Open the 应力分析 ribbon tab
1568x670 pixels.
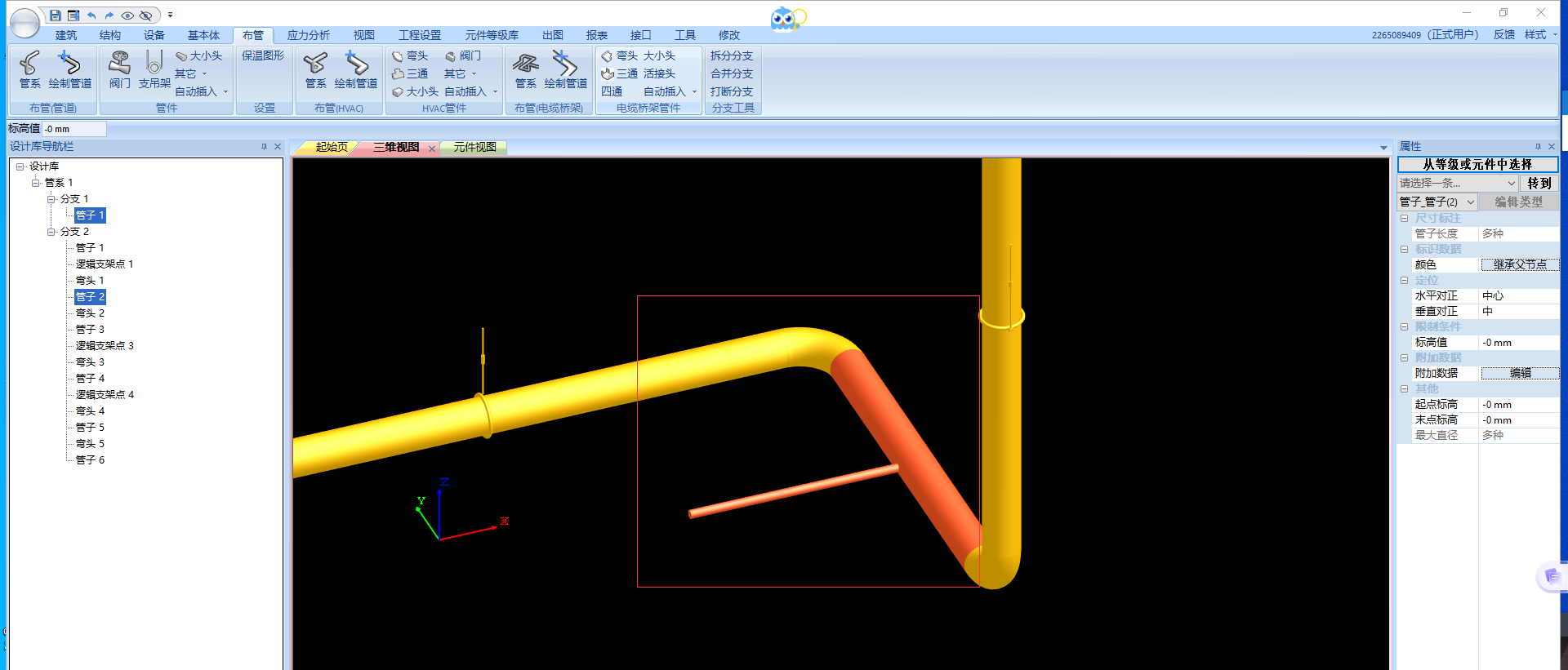pyautogui.click(x=308, y=35)
